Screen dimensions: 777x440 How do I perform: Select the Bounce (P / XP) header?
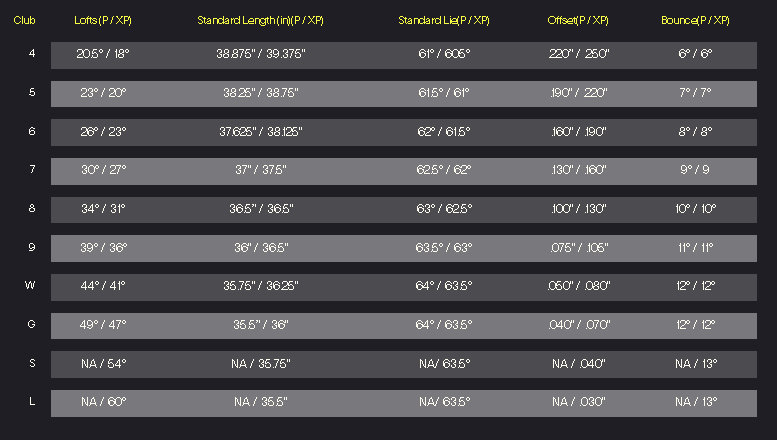click(695, 20)
